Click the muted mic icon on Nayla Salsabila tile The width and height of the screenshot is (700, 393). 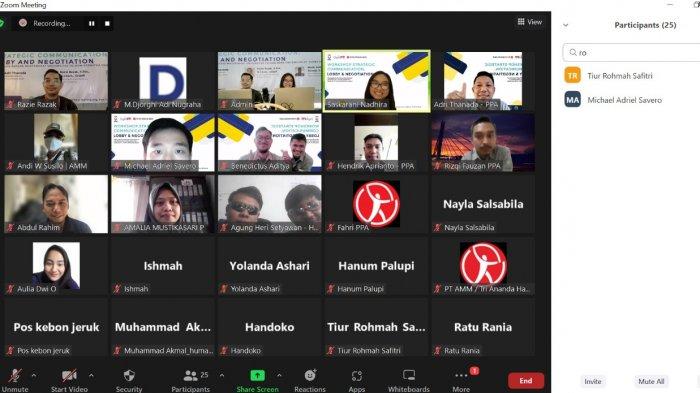coord(438,227)
